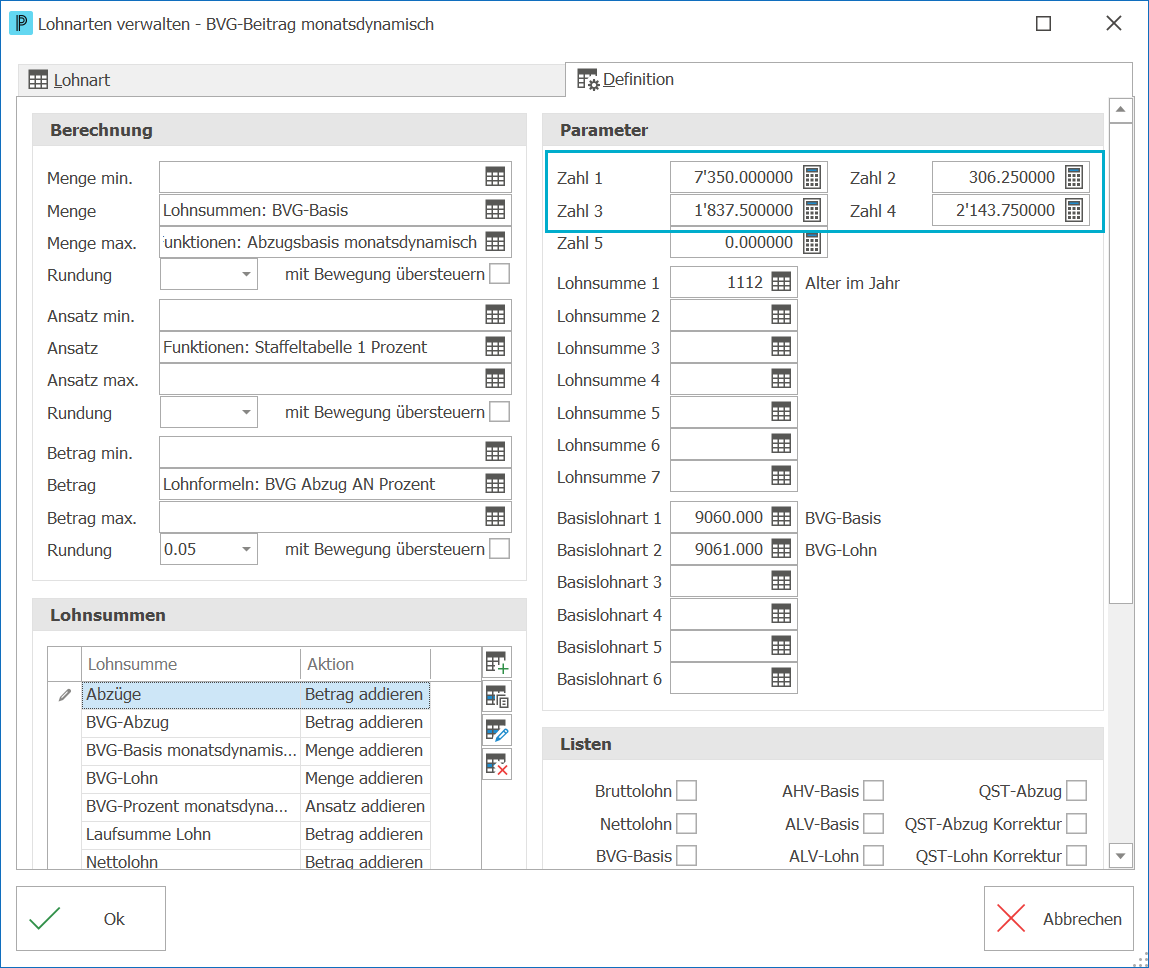Image resolution: width=1149 pixels, height=968 pixels.
Task: Switch to the Lohnart tab
Action: (291, 80)
